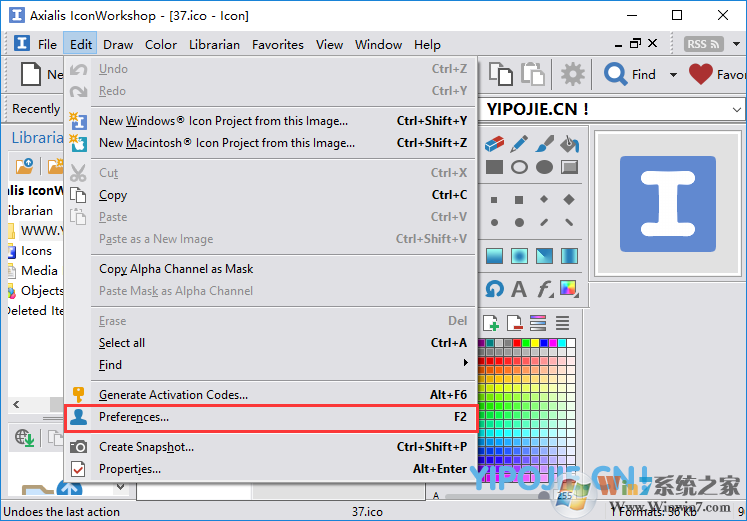The height and width of the screenshot is (521, 747).
Task: Open the File menu
Action: point(47,44)
